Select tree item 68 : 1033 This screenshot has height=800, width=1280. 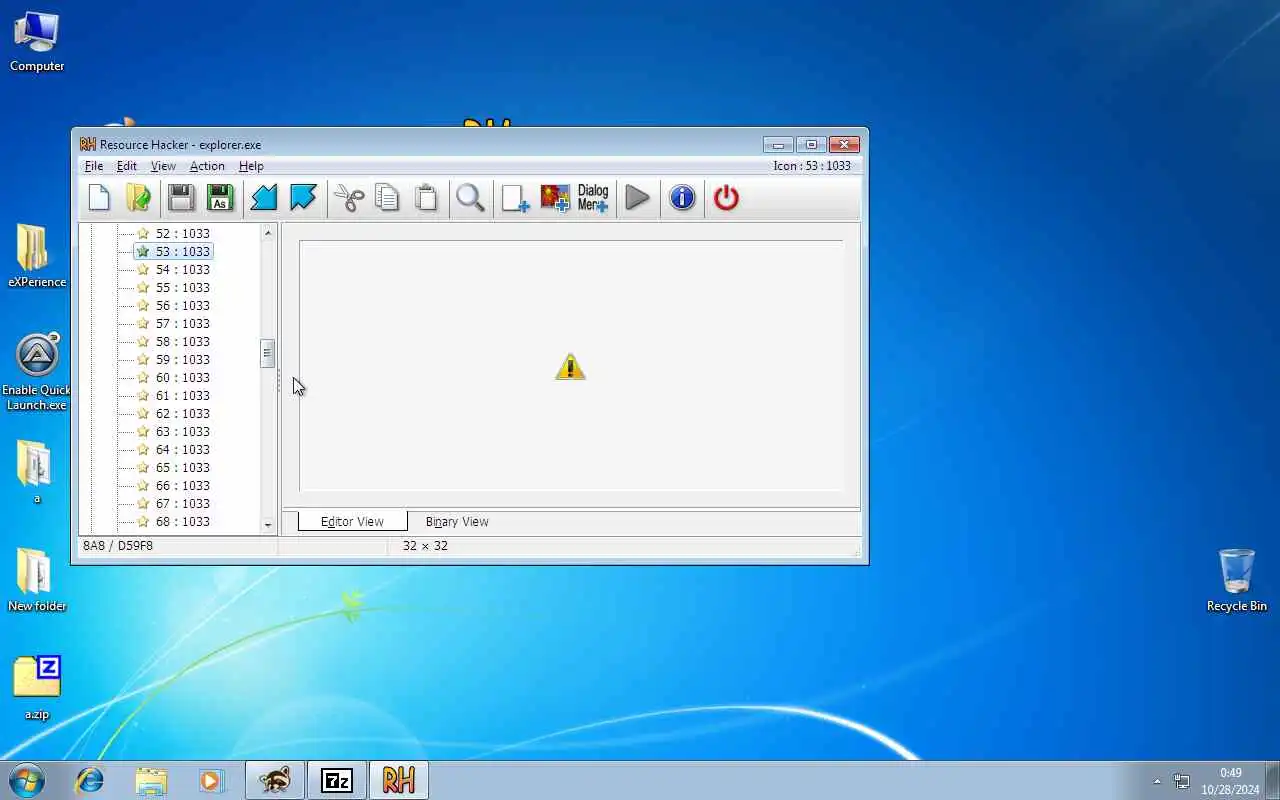[182, 521]
